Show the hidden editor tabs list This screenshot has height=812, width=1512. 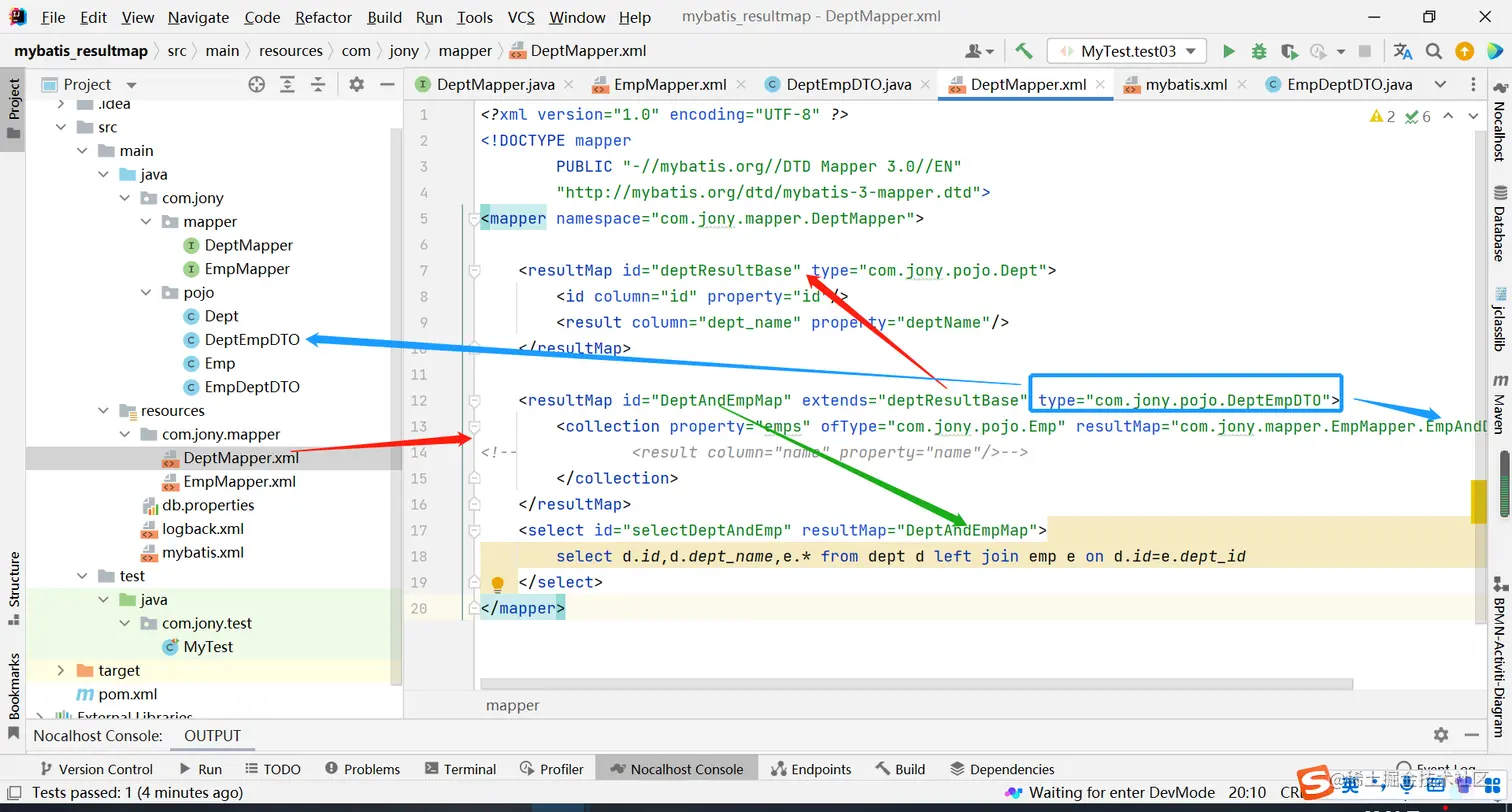click(1440, 85)
